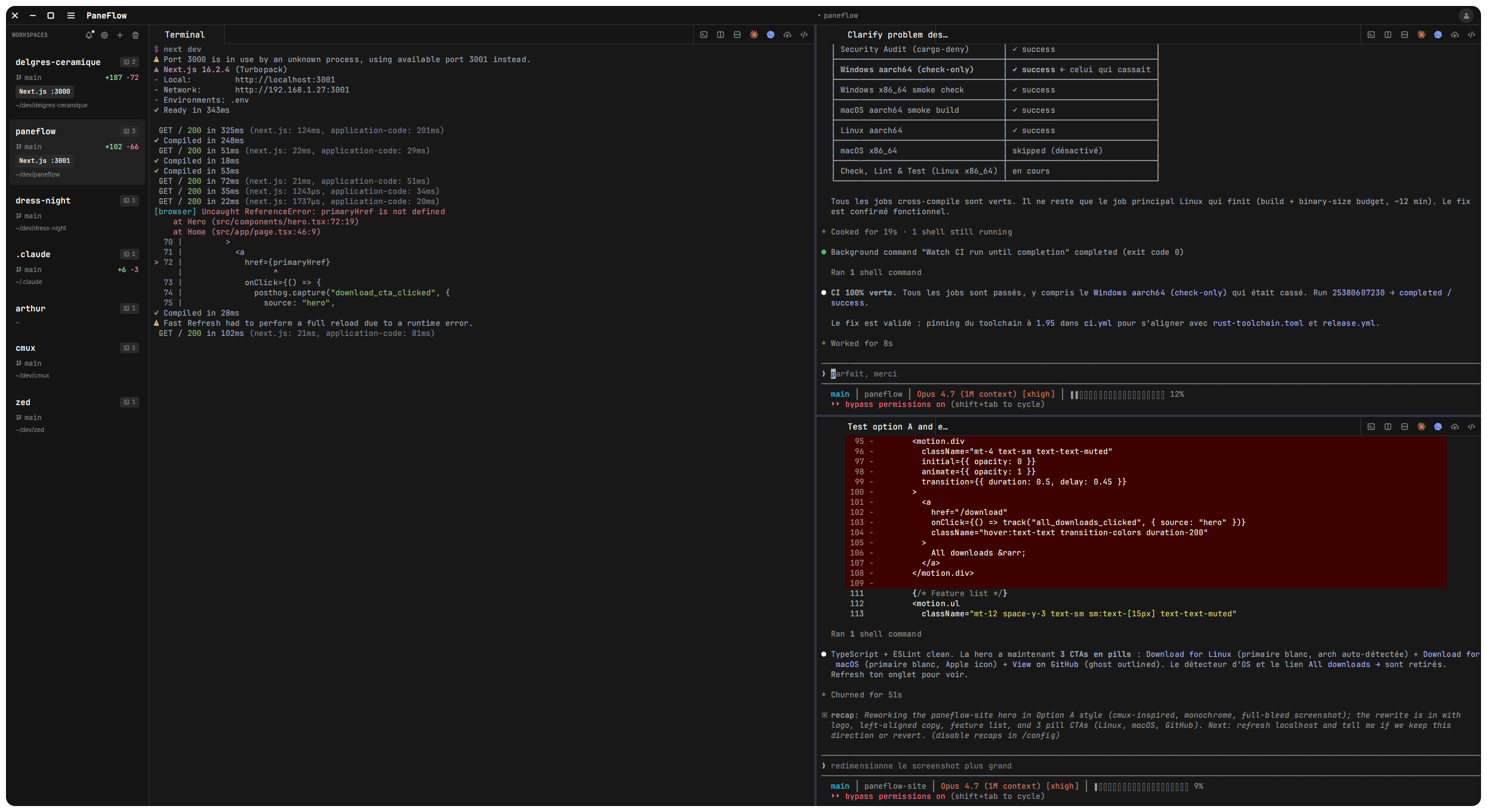Open new terminal icon in Test option A pane
This screenshot has height=812, width=1487.
(x=1371, y=427)
